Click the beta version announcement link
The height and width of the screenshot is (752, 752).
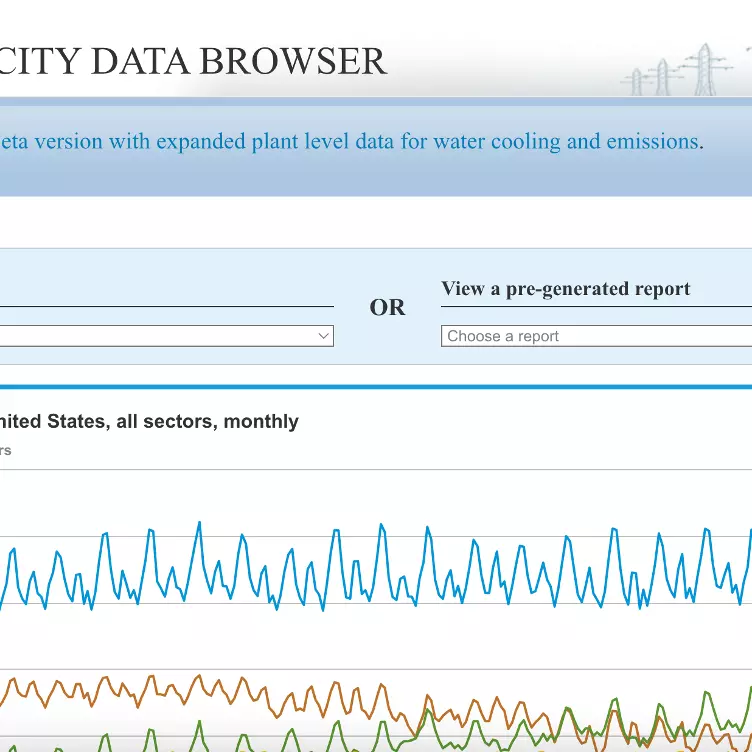pyautogui.click(x=350, y=141)
